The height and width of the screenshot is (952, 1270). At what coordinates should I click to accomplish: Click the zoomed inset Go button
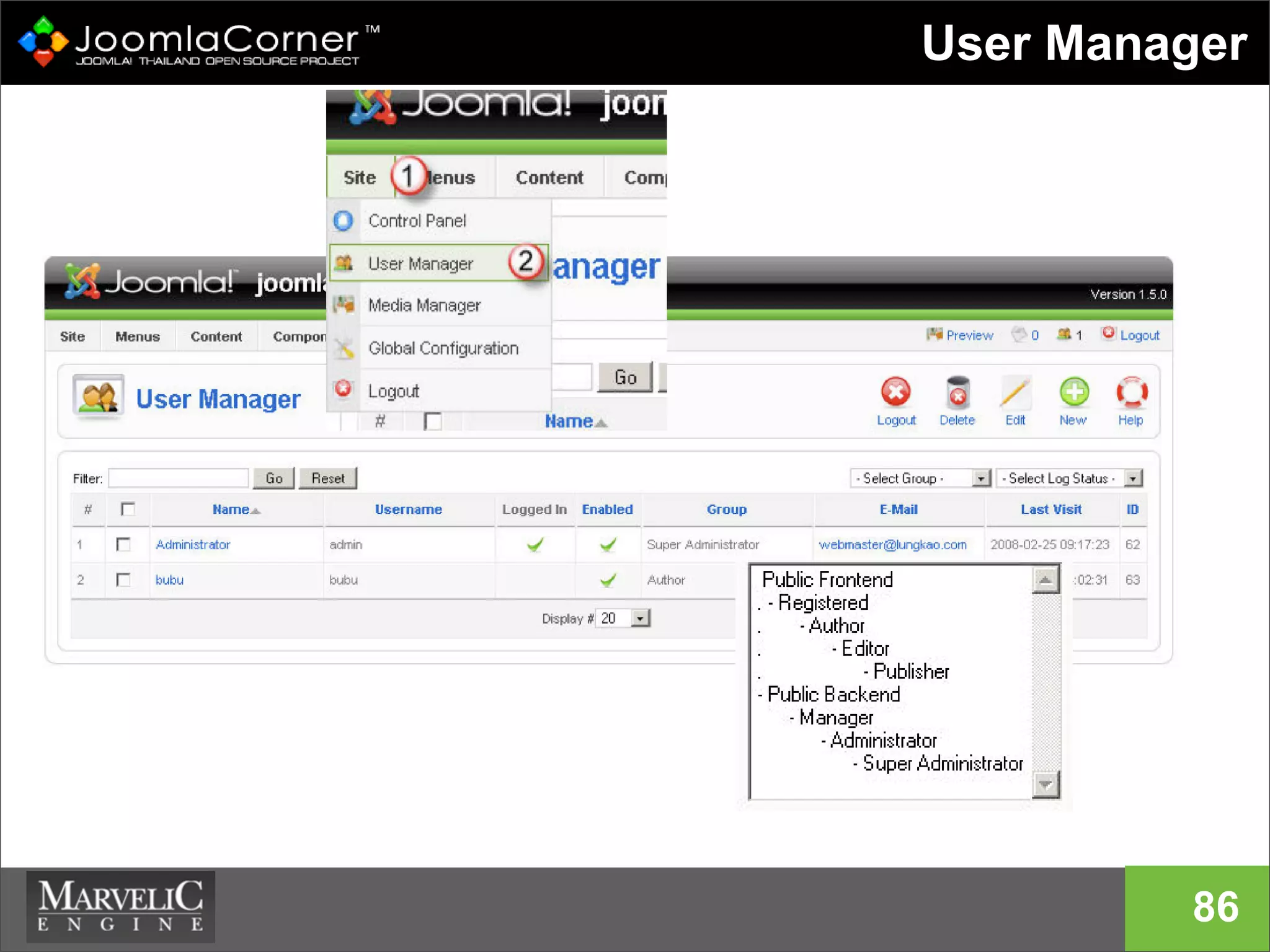tap(626, 377)
